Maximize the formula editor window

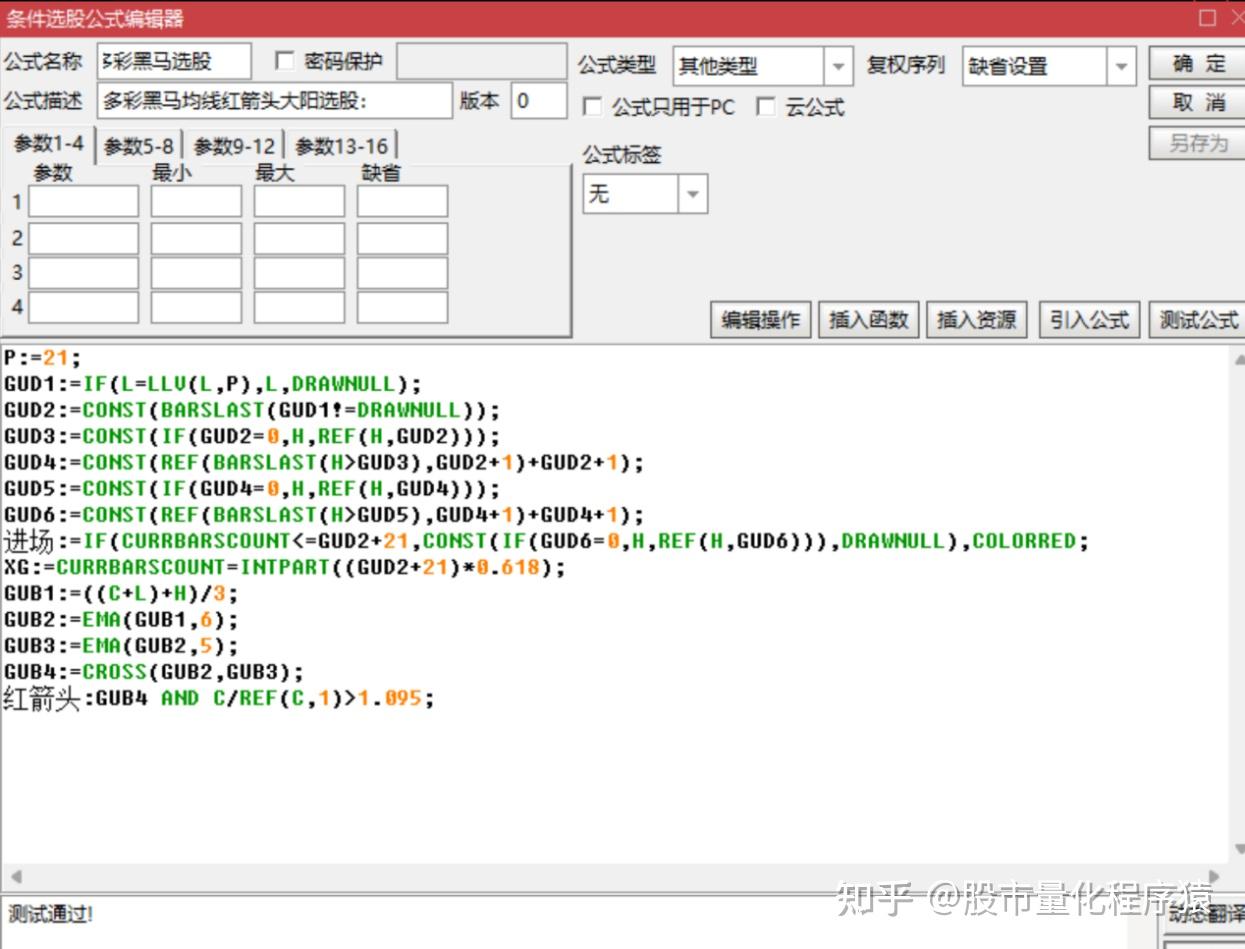coord(1208,18)
